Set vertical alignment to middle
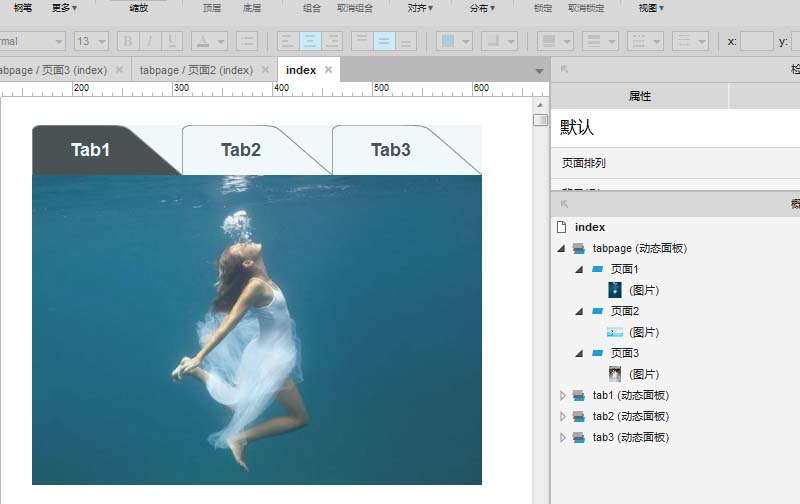This screenshot has height=504, width=800. pyautogui.click(x=385, y=41)
